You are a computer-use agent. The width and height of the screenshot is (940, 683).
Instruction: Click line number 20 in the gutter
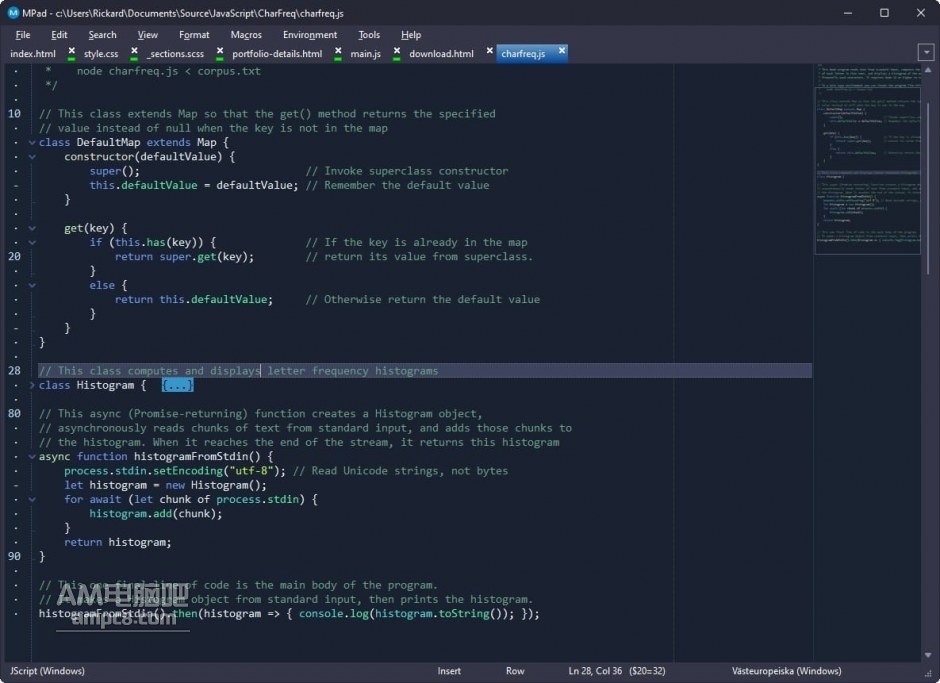[14, 257]
